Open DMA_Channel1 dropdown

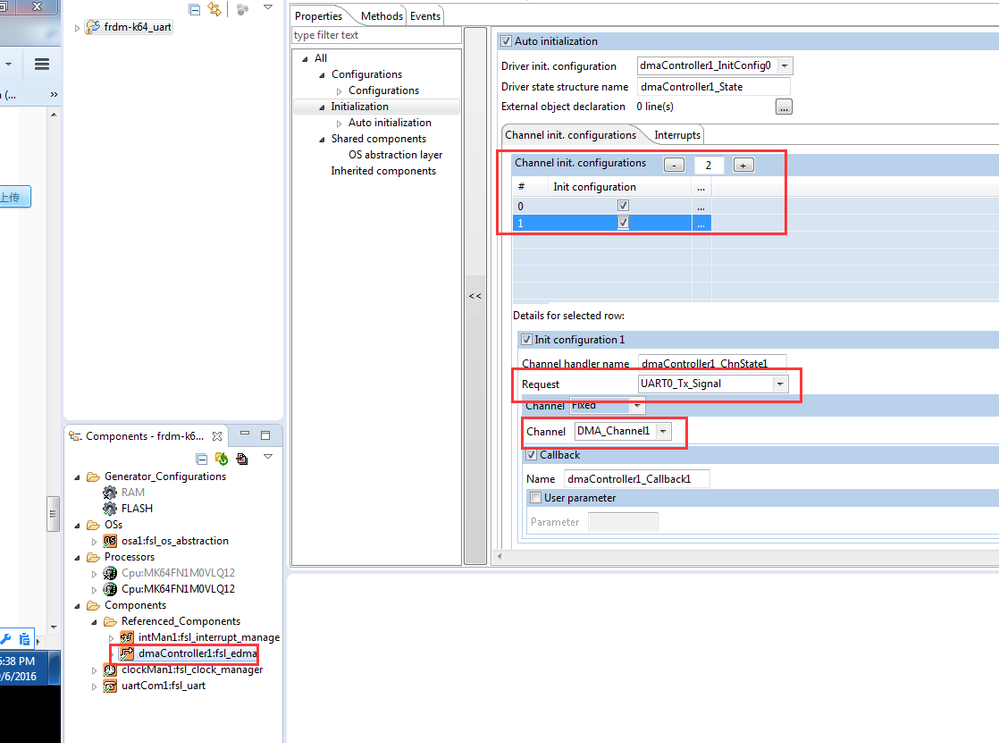(663, 431)
